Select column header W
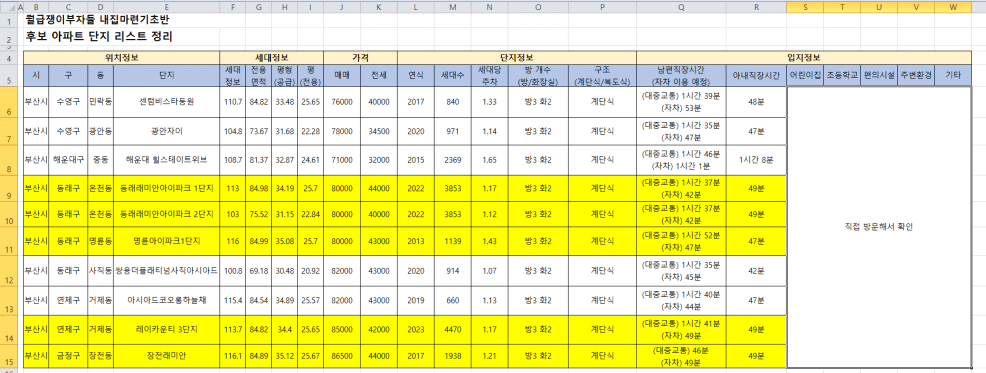The image size is (986, 373). pos(953,6)
